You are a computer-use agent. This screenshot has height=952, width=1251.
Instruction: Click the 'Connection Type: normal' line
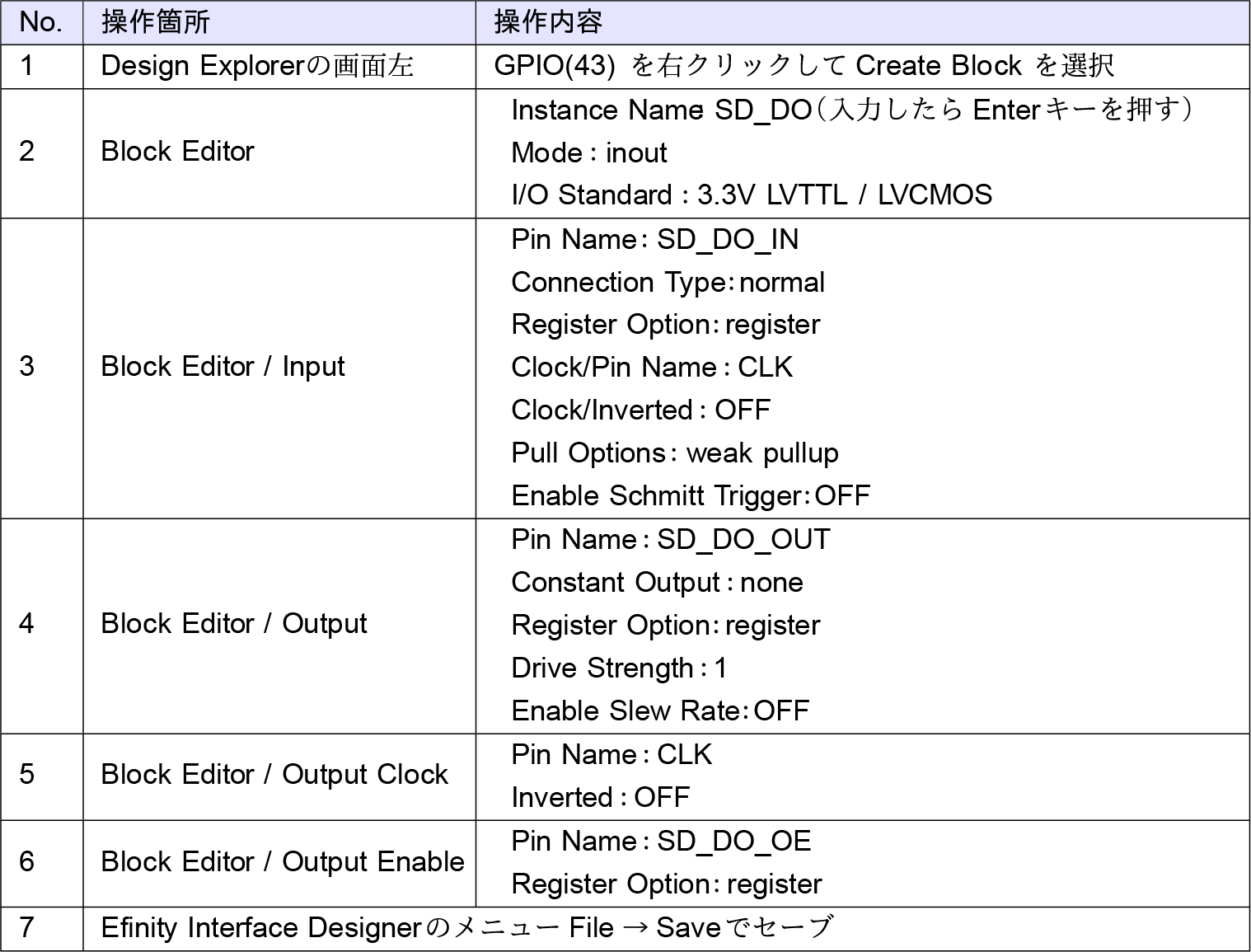click(x=668, y=282)
